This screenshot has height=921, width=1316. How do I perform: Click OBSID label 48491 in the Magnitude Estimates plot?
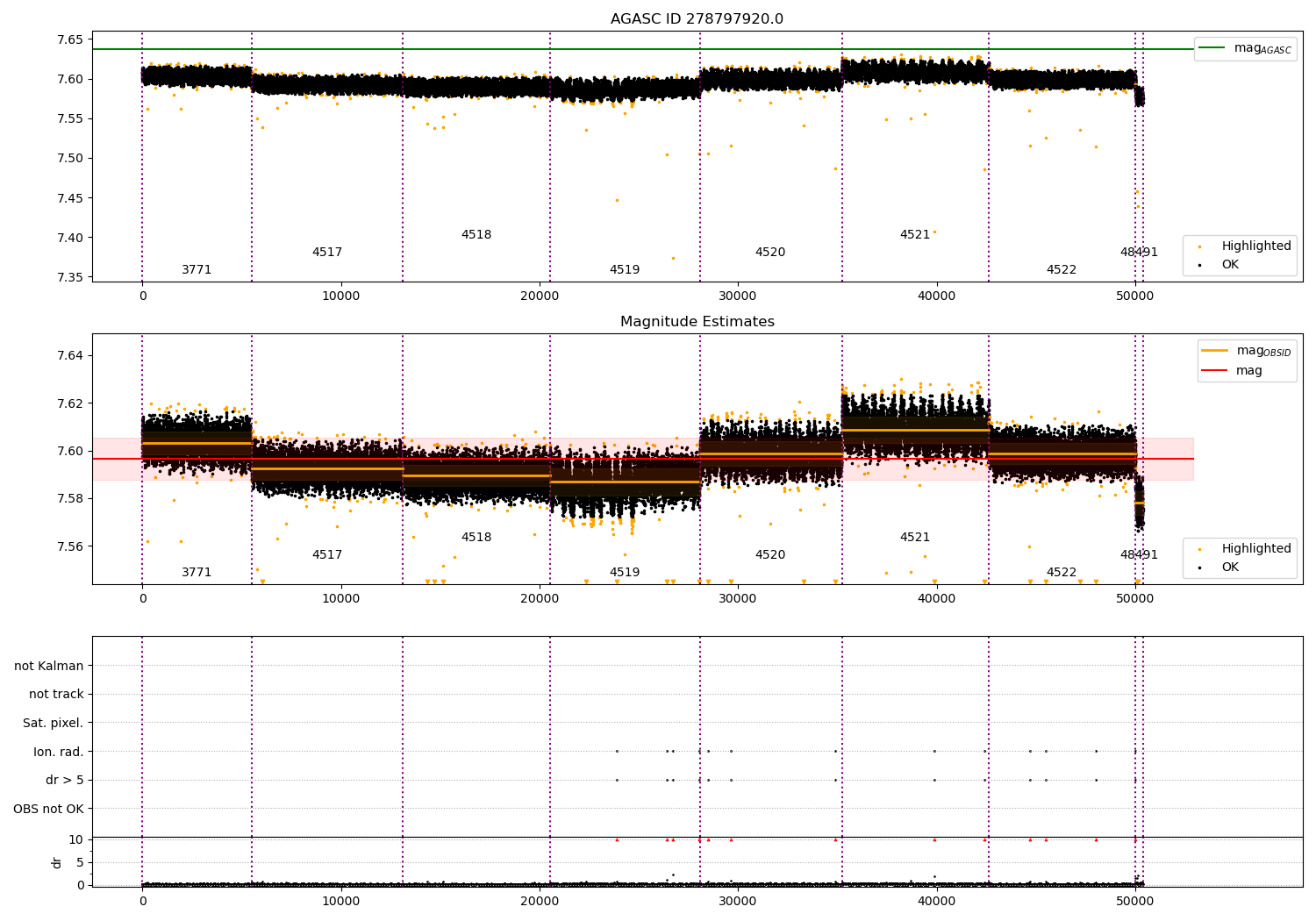coord(1139,555)
